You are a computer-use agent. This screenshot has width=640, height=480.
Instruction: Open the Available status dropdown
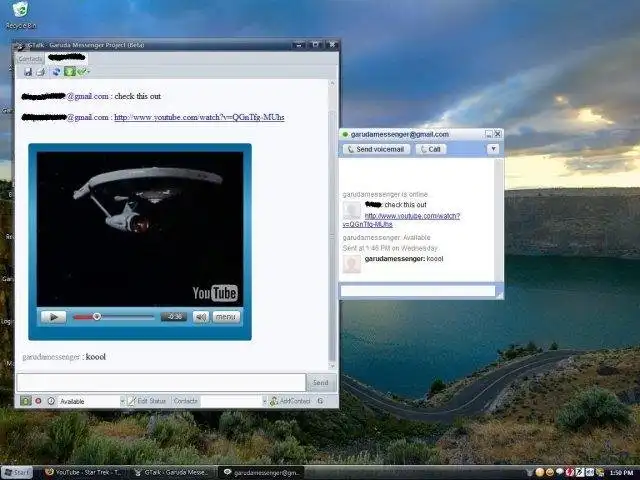click(122, 402)
